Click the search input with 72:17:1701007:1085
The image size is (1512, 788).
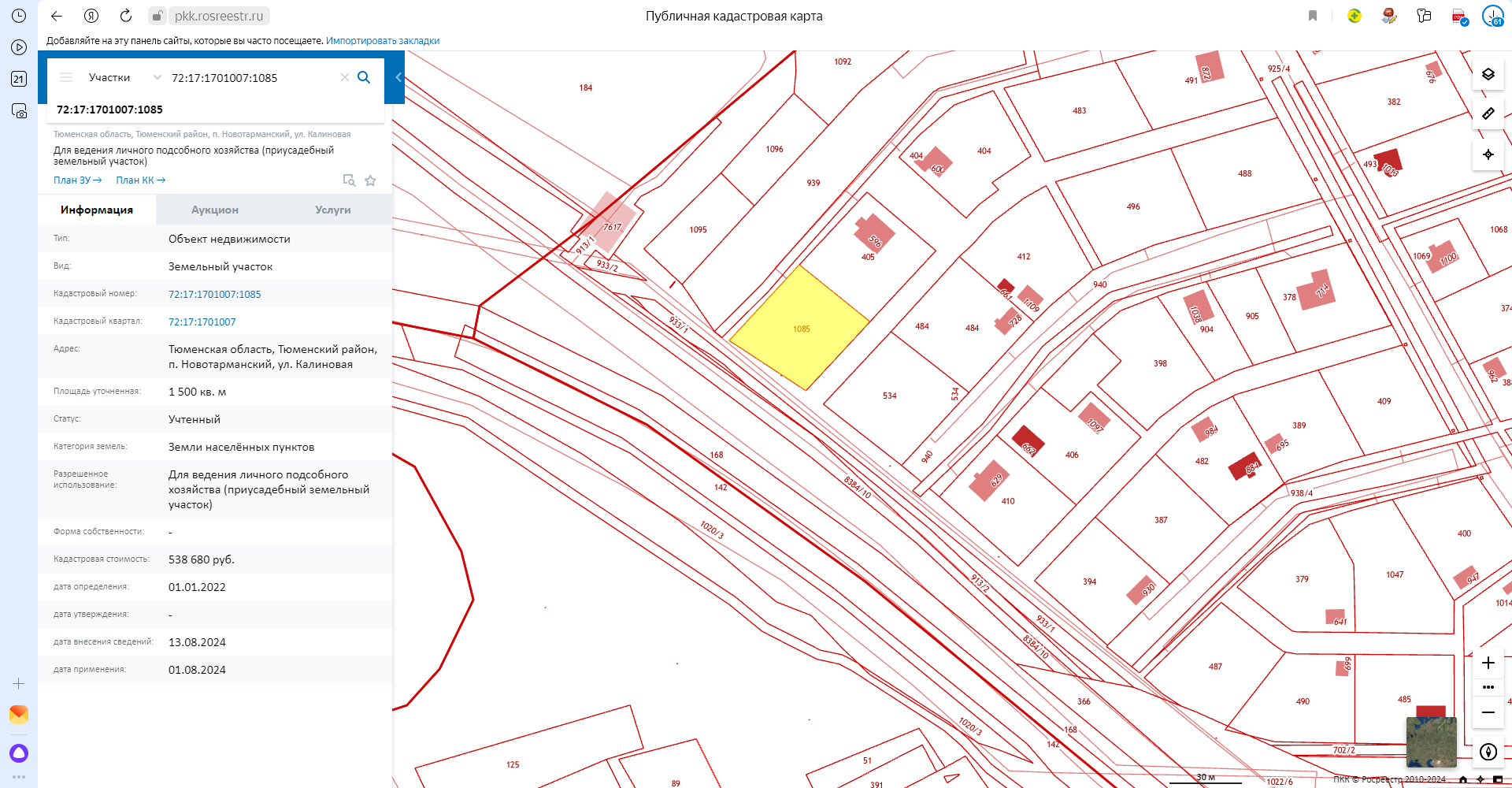(x=252, y=77)
